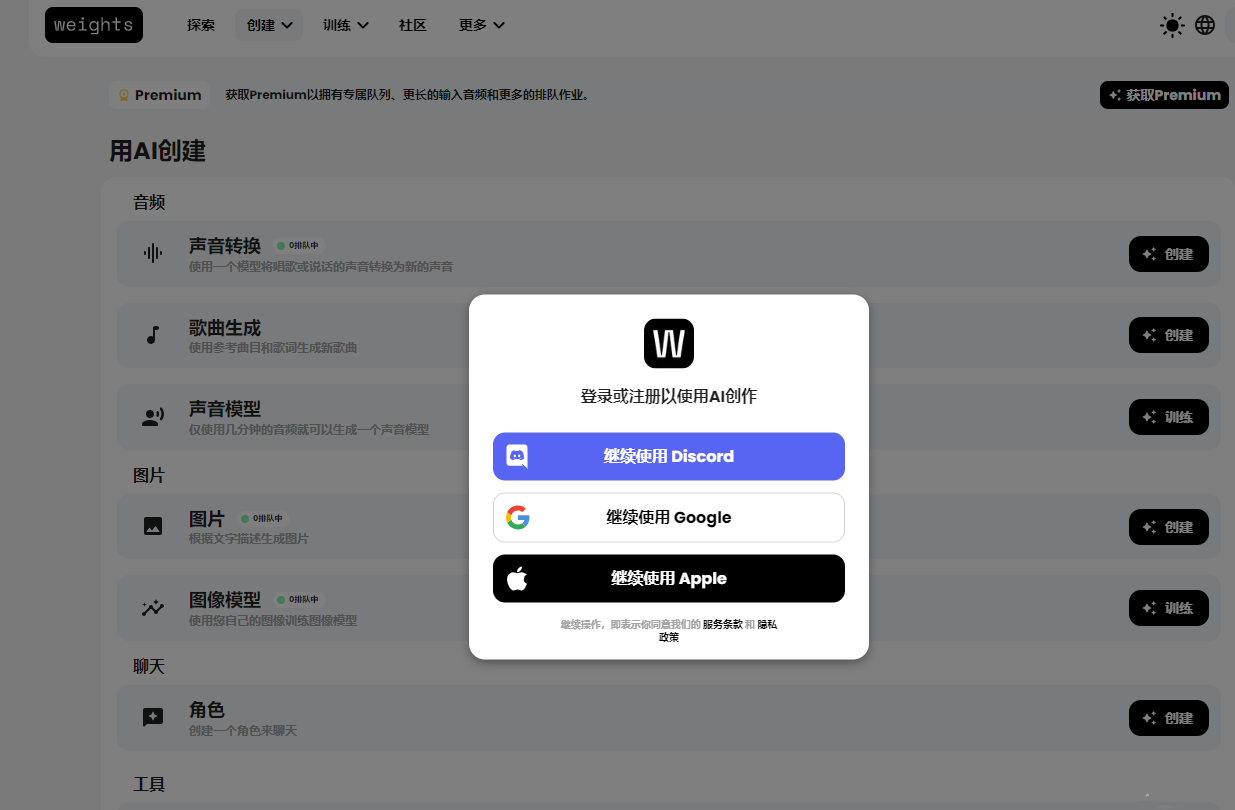Continue with Google login button
Screen dimensions: 1235x810
668,518
